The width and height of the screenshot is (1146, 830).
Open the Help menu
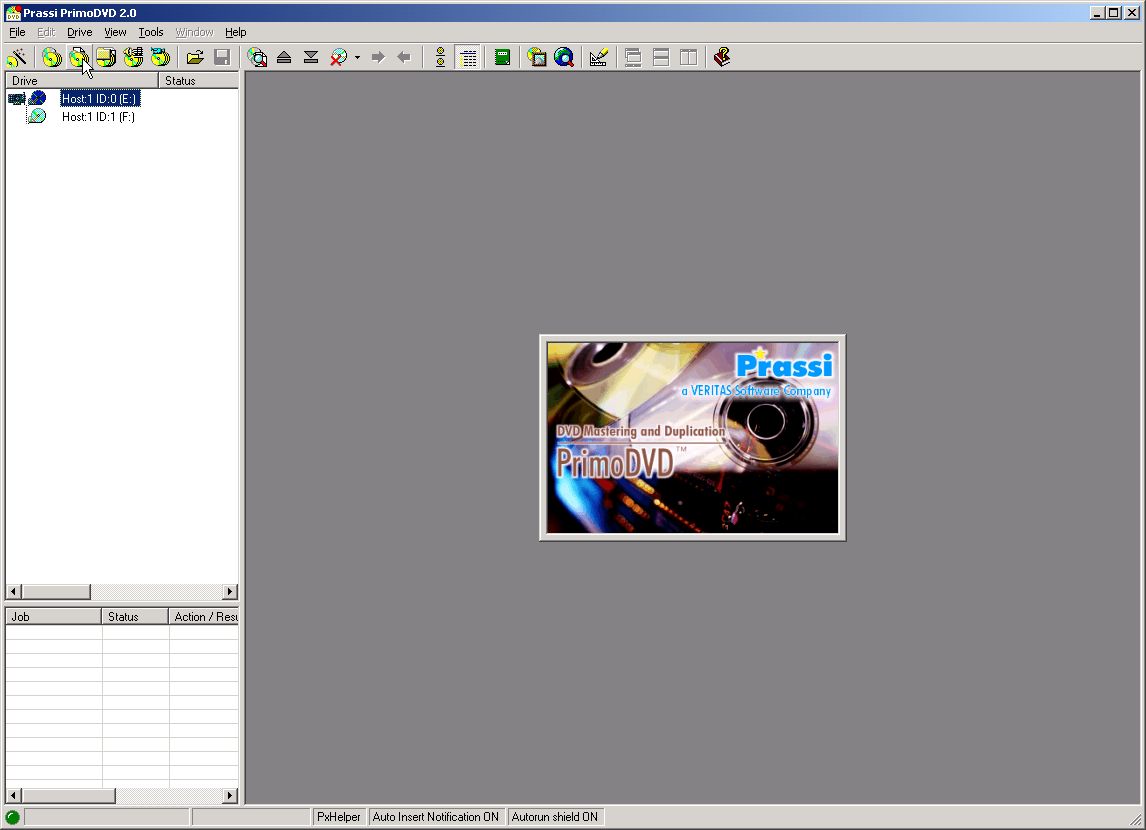(x=235, y=32)
